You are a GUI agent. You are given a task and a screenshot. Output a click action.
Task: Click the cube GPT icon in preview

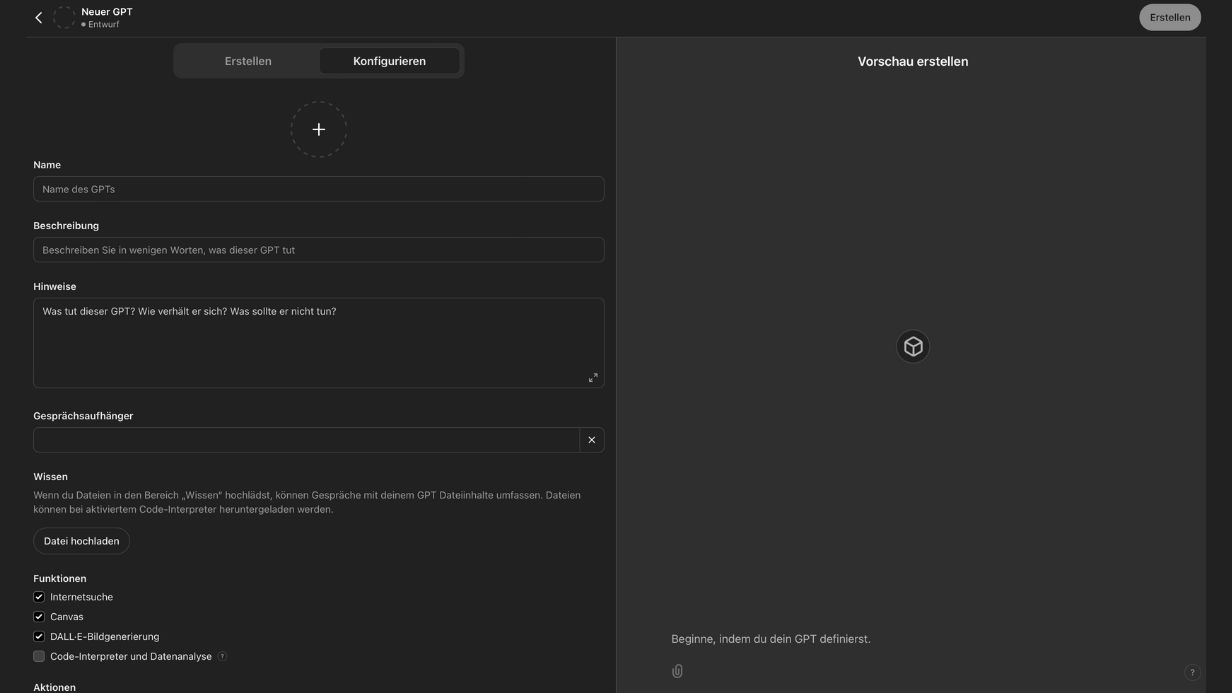click(913, 346)
